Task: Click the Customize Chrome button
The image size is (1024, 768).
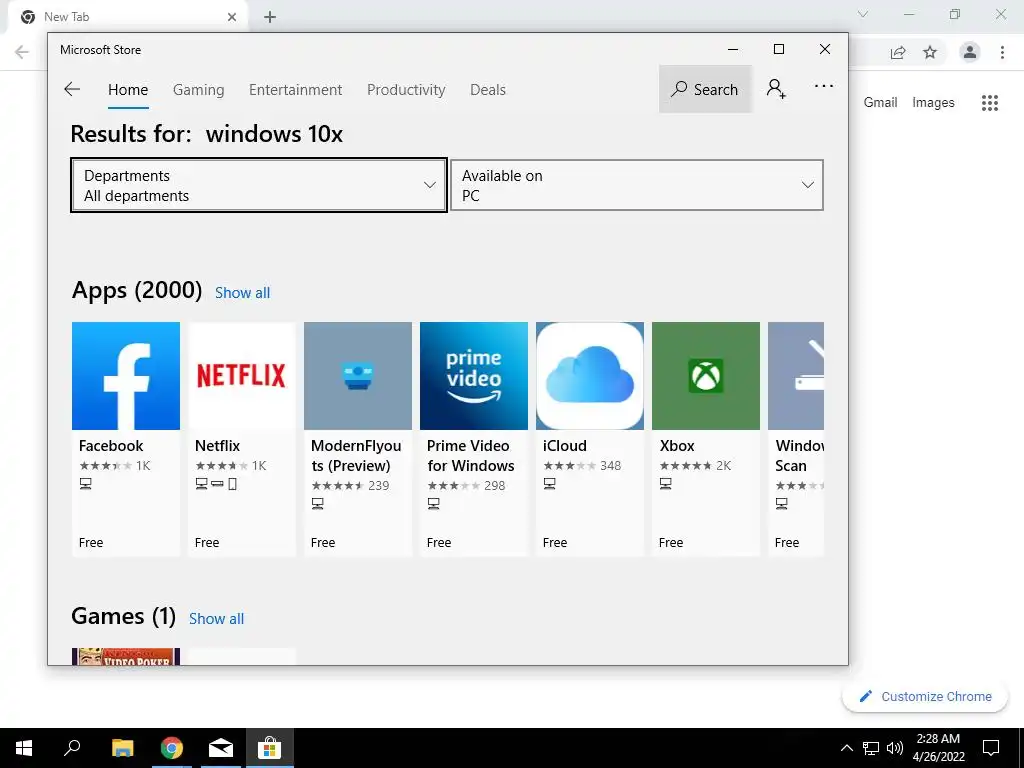Action: click(925, 696)
